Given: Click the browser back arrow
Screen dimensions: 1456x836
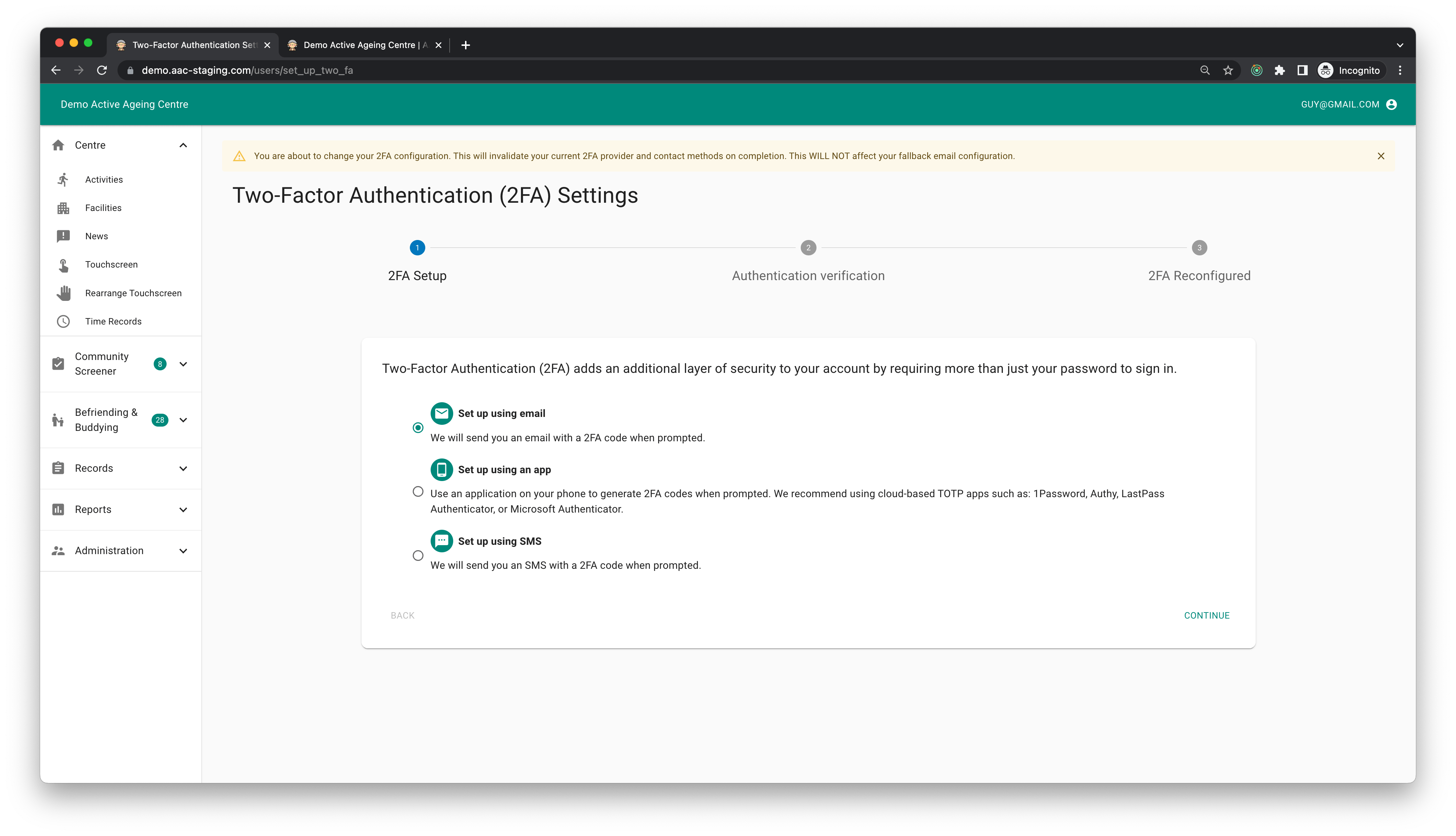Looking at the screenshot, I should point(56,70).
